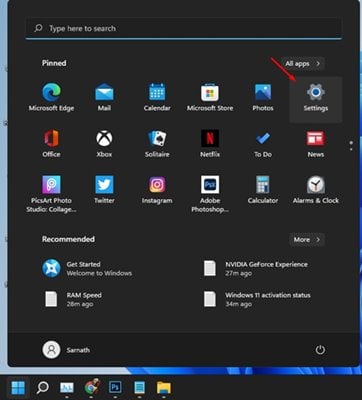Launch the Office app
362x400 pixels.
pyautogui.click(x=51, y=143)
